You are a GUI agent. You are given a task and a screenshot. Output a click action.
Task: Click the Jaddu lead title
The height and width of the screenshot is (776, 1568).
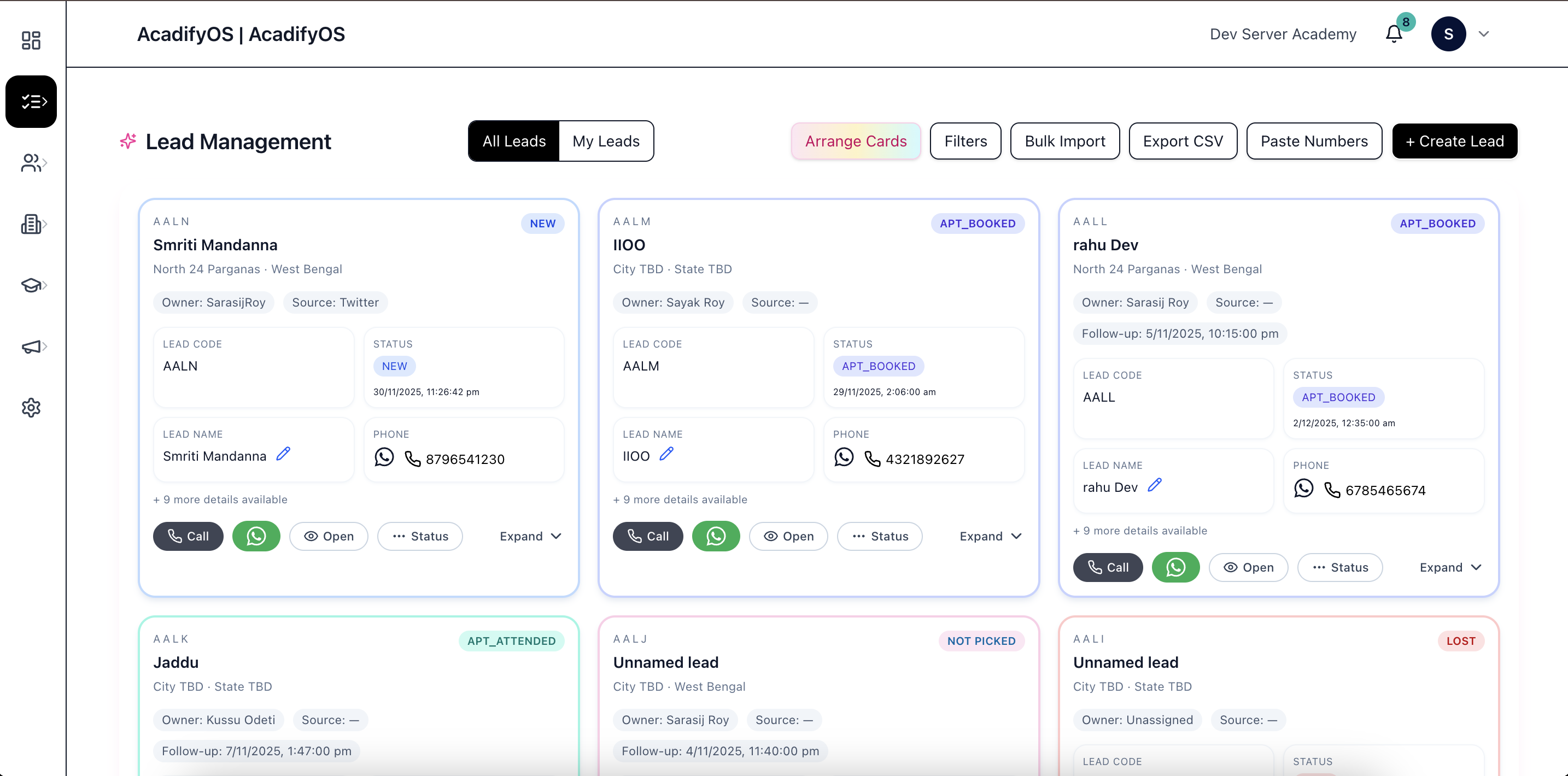pos(176,662)
